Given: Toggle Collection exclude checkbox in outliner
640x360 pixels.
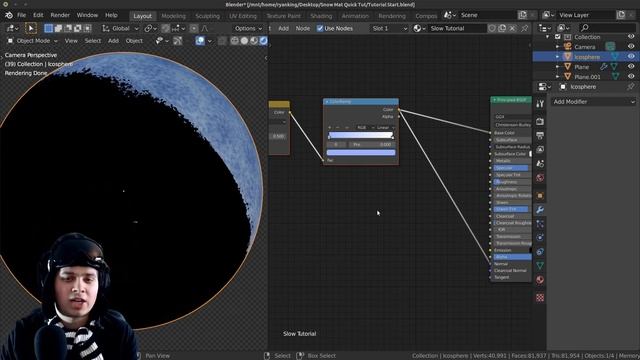Looking at the screenshot, I should 558,37.
